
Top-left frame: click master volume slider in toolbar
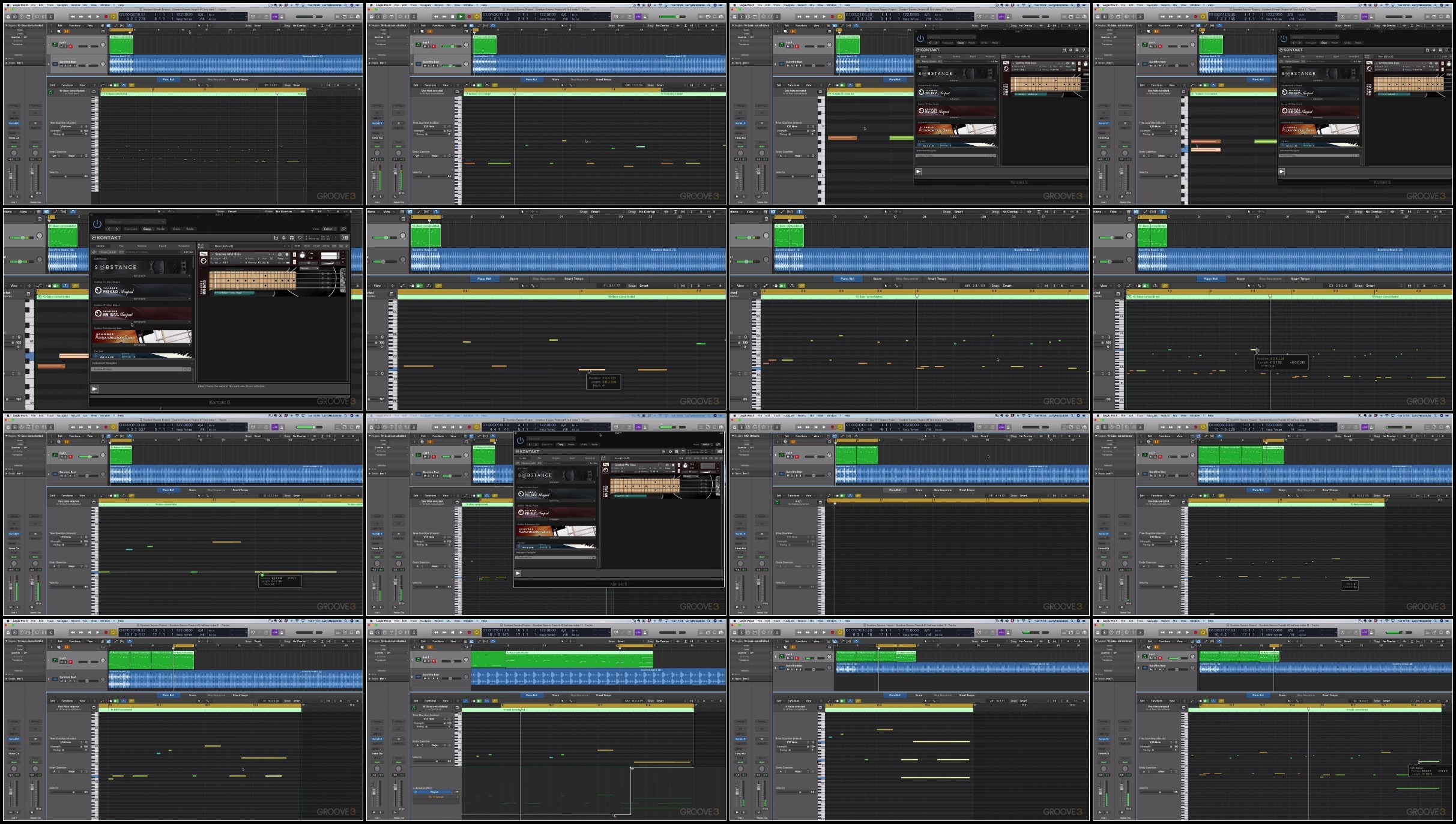pos(309,17)
